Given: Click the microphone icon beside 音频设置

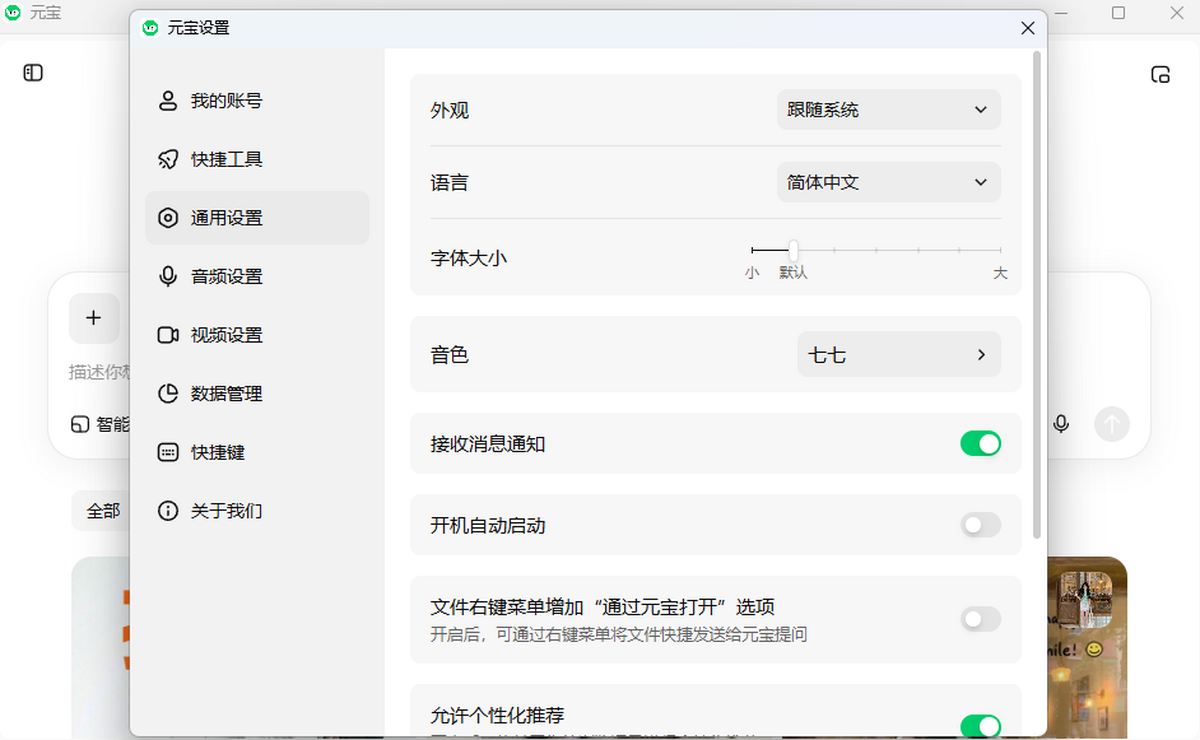Looking at the screenshot, I should (x=168, y=276).
